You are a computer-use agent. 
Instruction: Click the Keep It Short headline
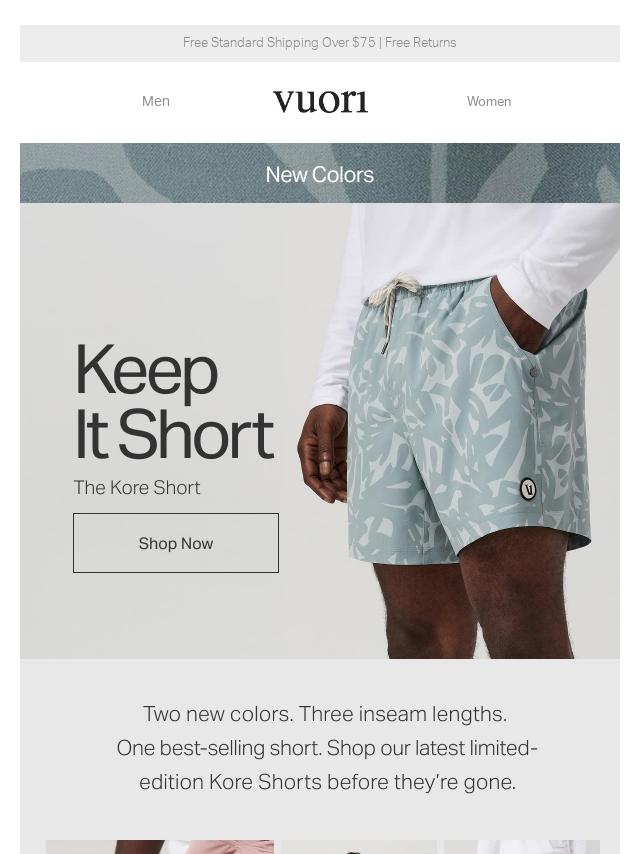pos(174,402)
